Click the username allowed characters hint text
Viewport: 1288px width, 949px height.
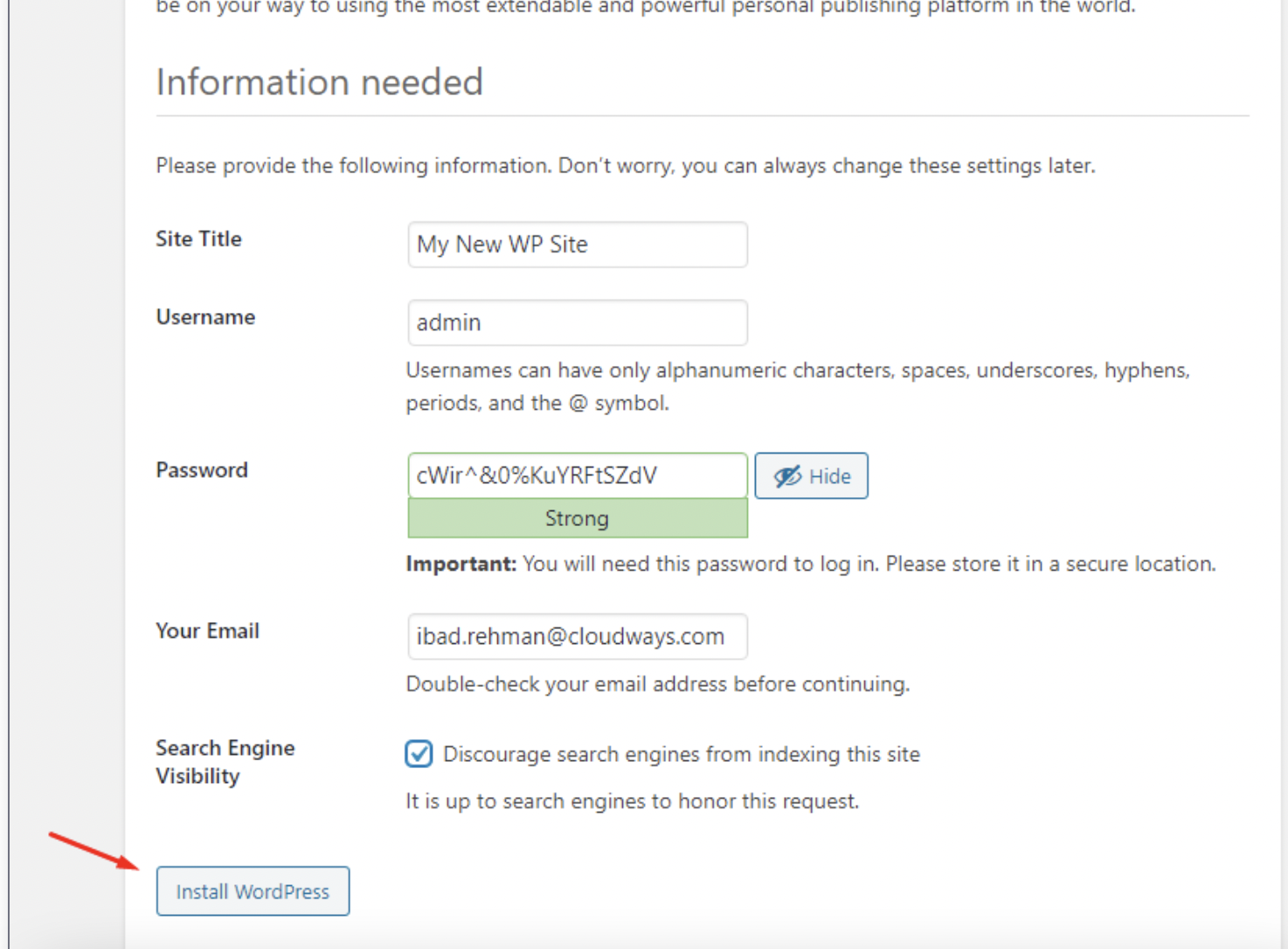pos(798,387)
